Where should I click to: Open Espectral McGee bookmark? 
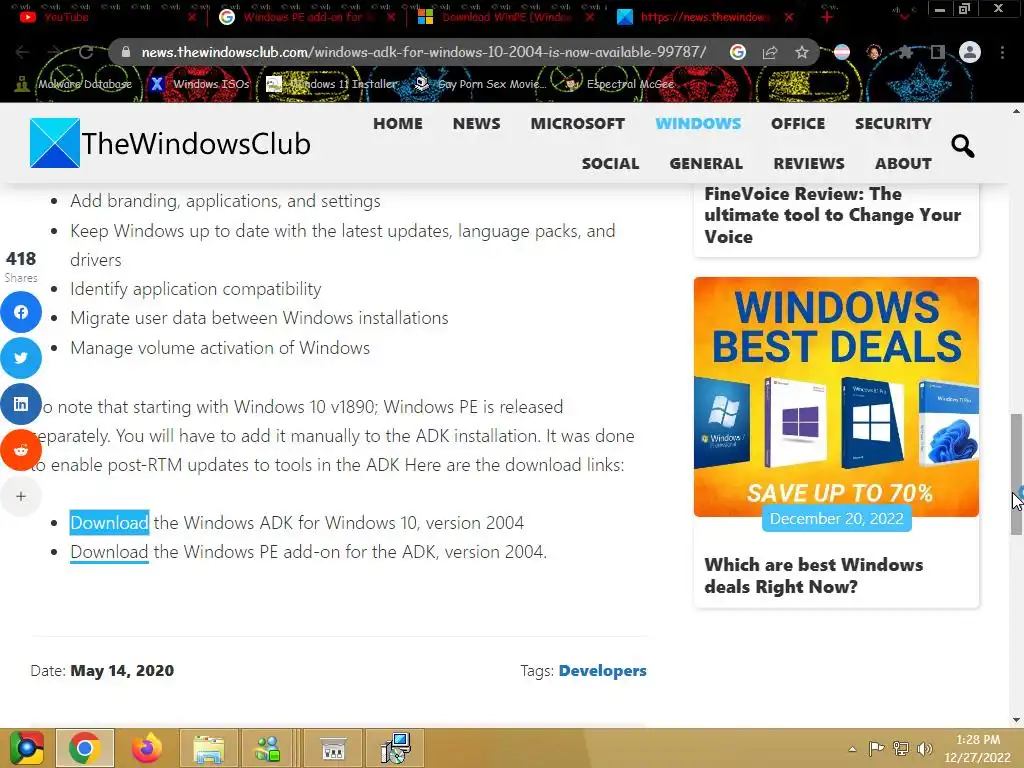tap(620, 84)
